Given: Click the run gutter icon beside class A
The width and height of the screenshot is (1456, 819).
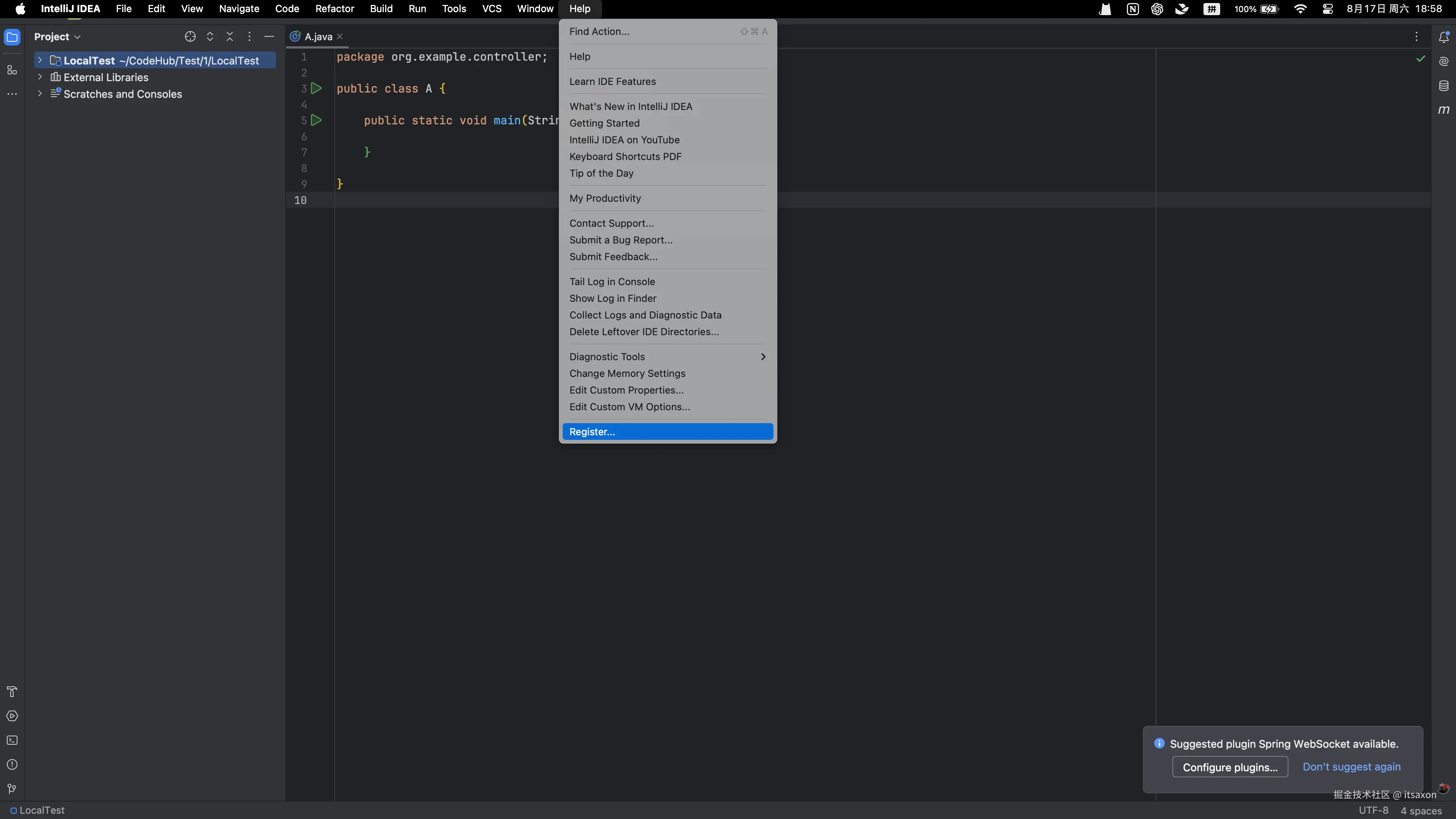Looking at the screenshot, I should (317, 89).
